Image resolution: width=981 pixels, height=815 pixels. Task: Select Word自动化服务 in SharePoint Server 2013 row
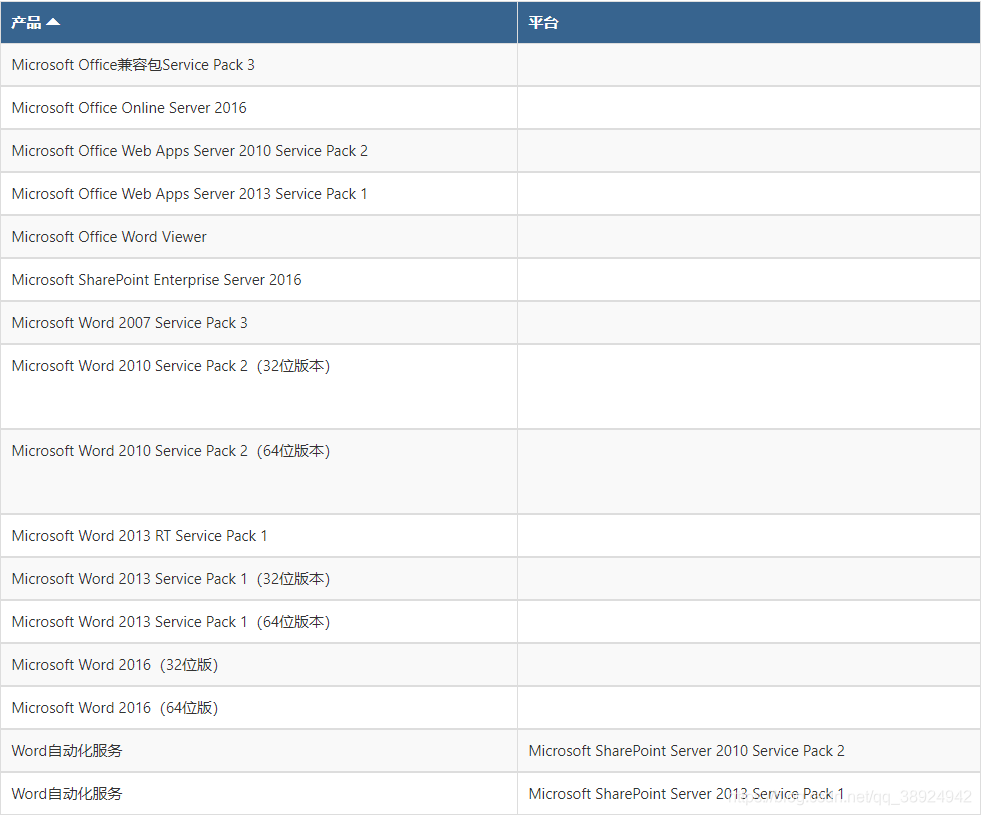point(67,794)
